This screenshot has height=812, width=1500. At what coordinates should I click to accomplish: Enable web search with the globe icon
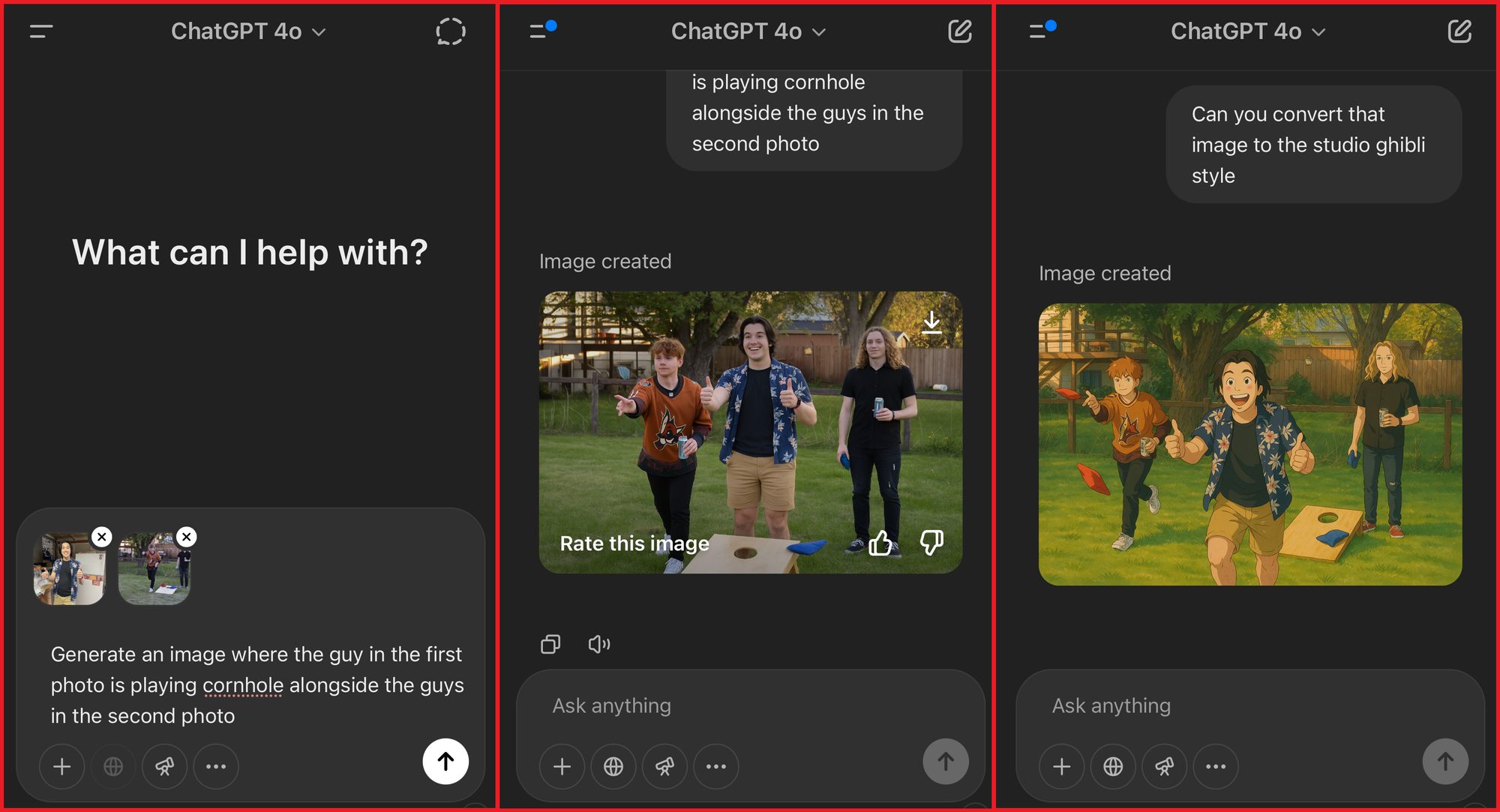[x=112, y=766]
